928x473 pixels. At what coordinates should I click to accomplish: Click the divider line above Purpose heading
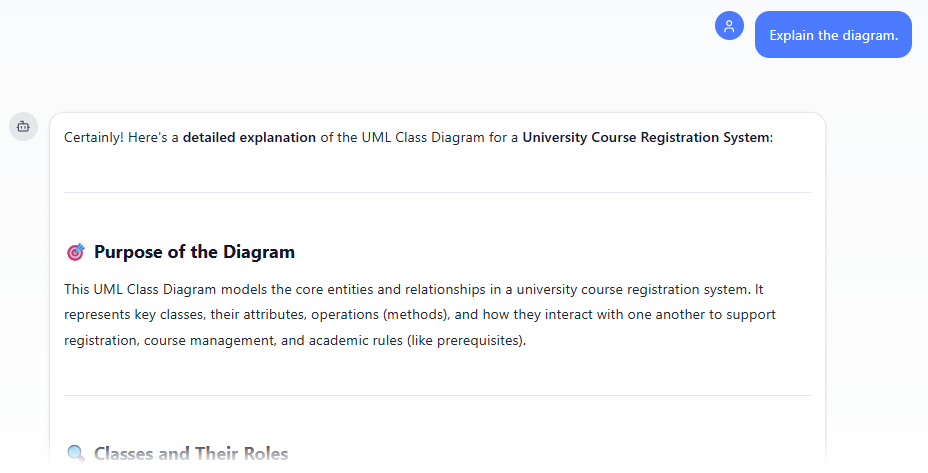point(437,192)
